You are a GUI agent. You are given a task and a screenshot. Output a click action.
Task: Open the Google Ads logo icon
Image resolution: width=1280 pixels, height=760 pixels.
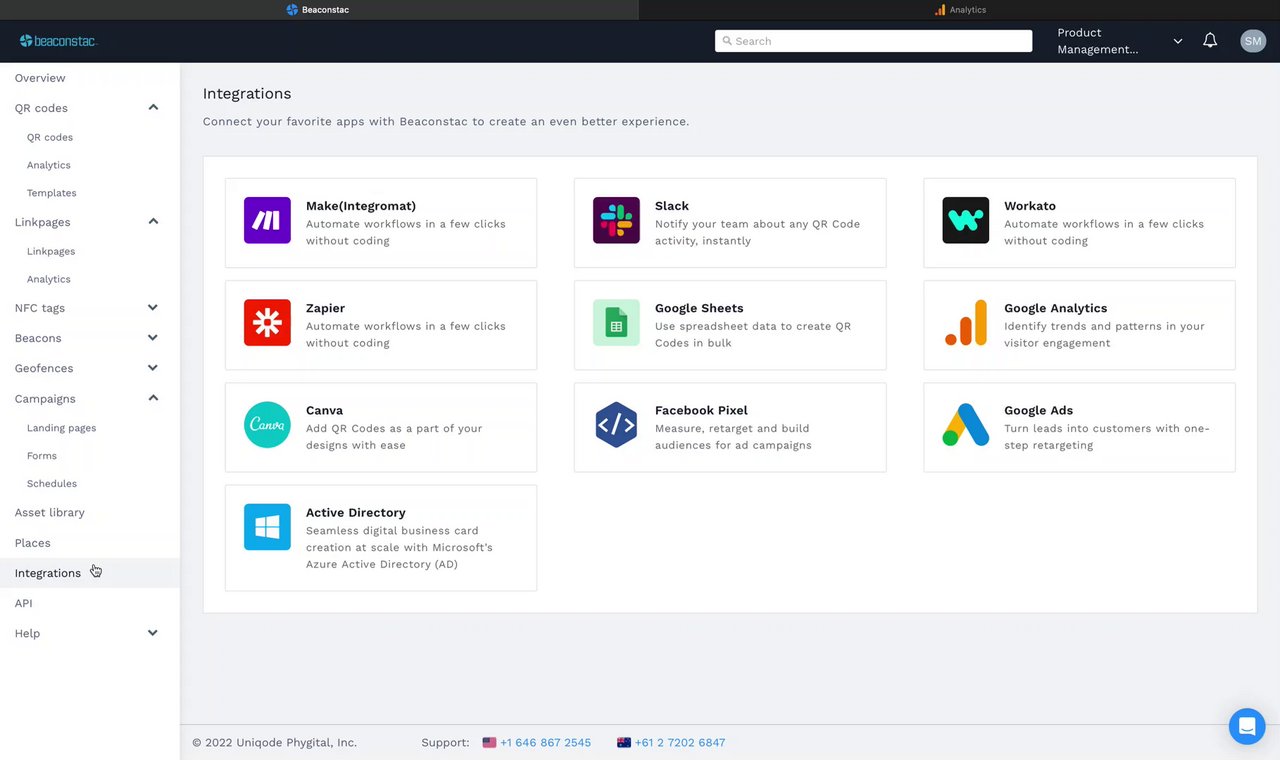pyautogui.click(x=965, y=425)
